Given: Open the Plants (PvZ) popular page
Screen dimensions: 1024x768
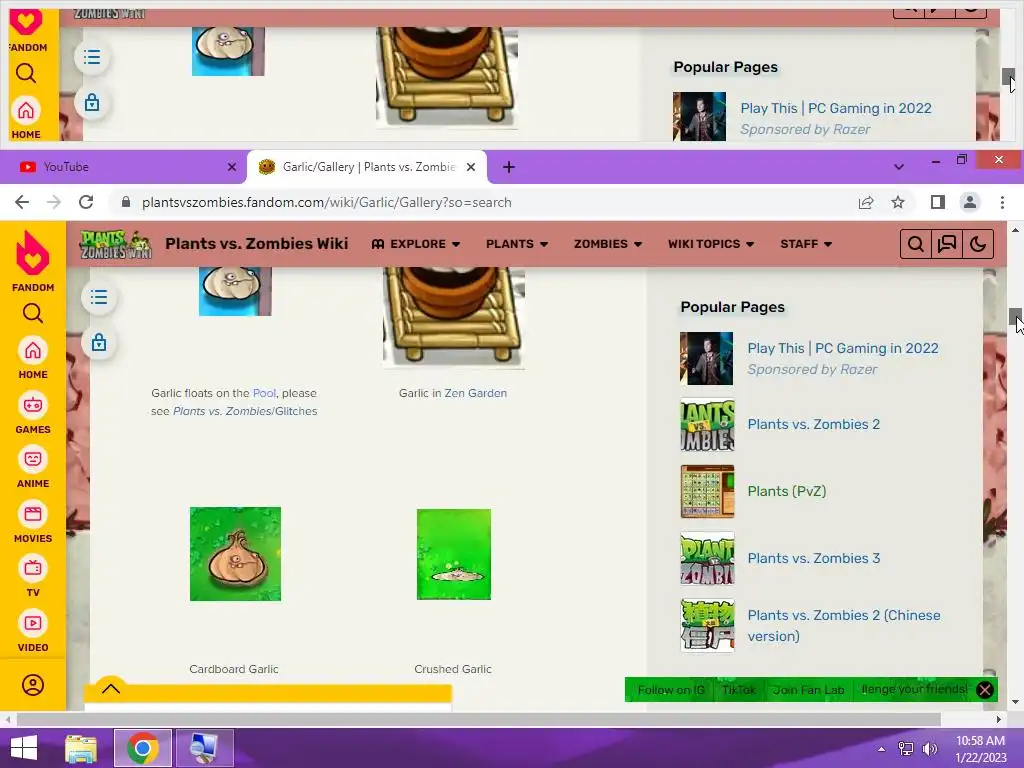Looking at the screenshot, I should [787, 491].
